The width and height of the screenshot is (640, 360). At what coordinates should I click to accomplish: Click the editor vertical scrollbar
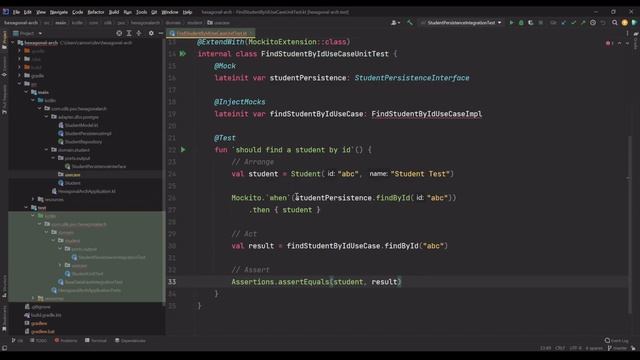pos(630,224)
